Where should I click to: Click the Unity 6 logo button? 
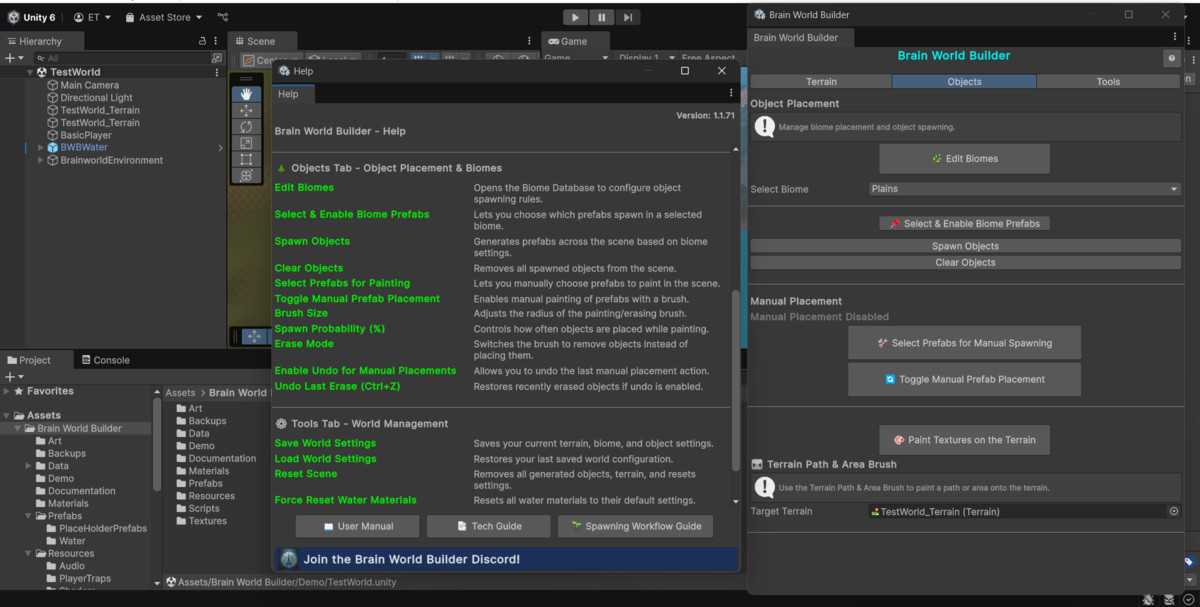32,17
